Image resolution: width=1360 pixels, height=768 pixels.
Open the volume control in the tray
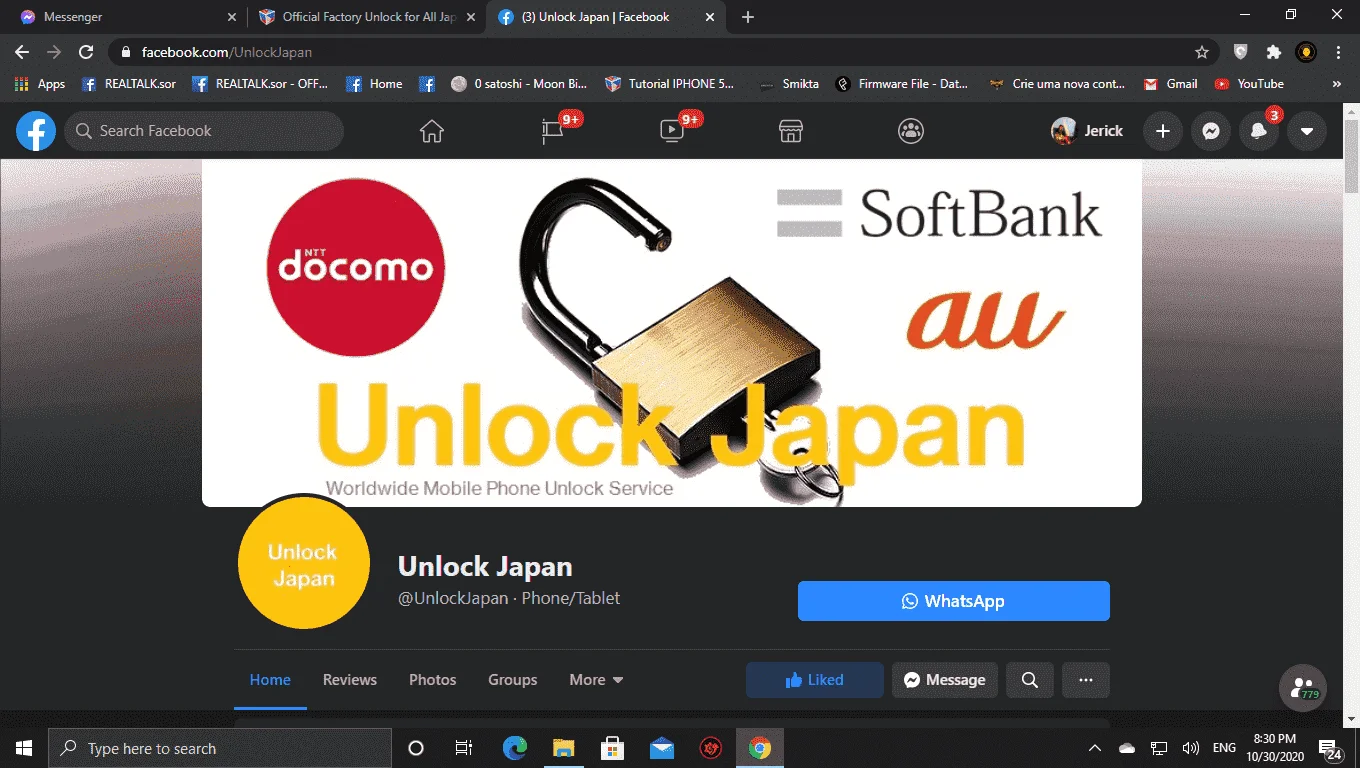pyautogui.click(x=1190, y=748)
